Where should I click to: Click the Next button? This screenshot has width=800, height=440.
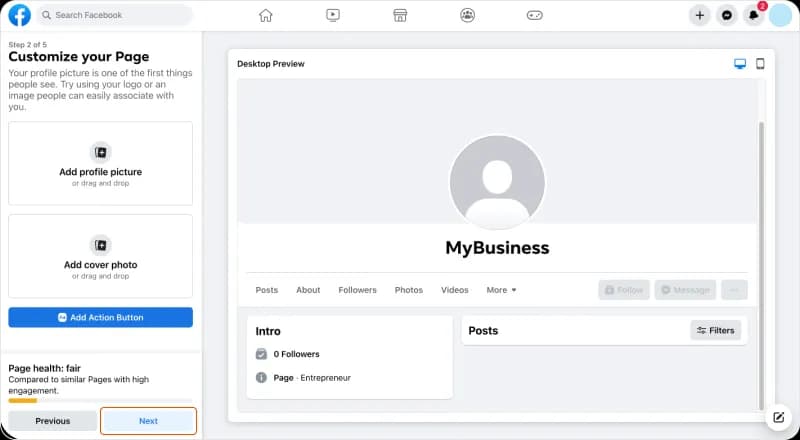[148, 421]
